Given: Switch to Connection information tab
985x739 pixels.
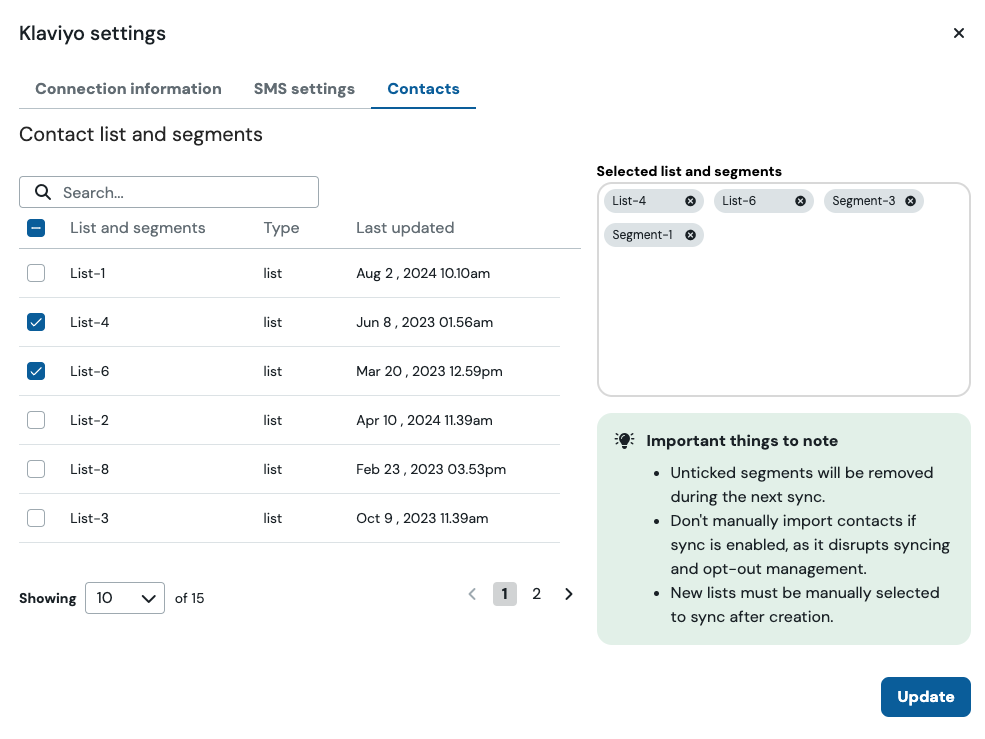Looking at the screenshot, I should [x=128, y=89].
